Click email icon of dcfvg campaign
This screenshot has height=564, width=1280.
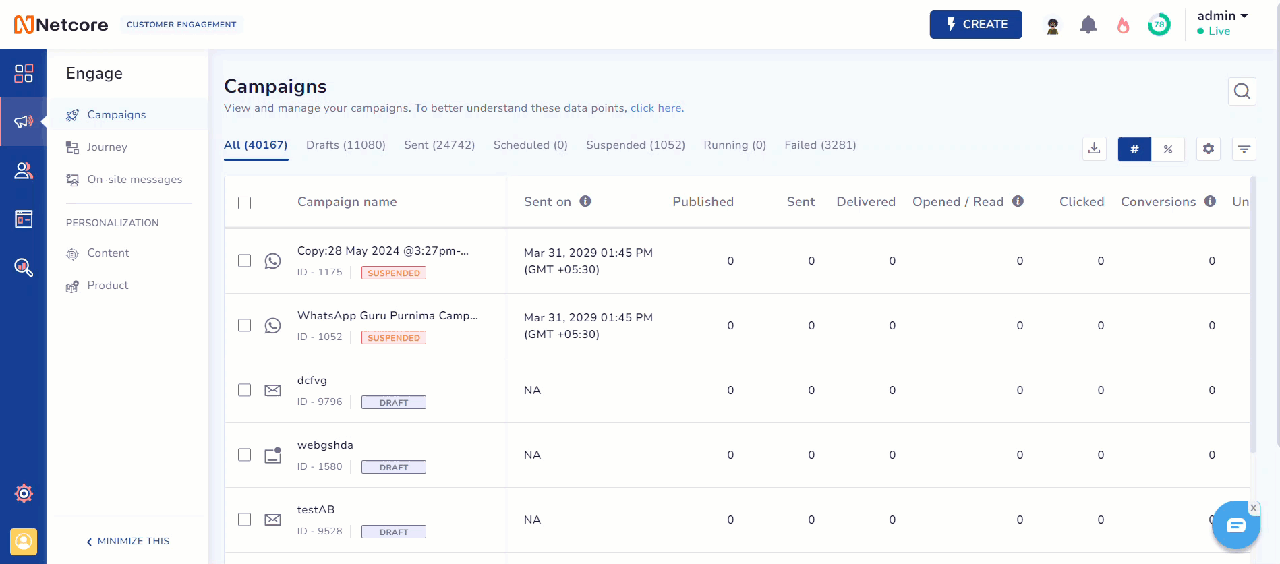click(x=273, y=390)
